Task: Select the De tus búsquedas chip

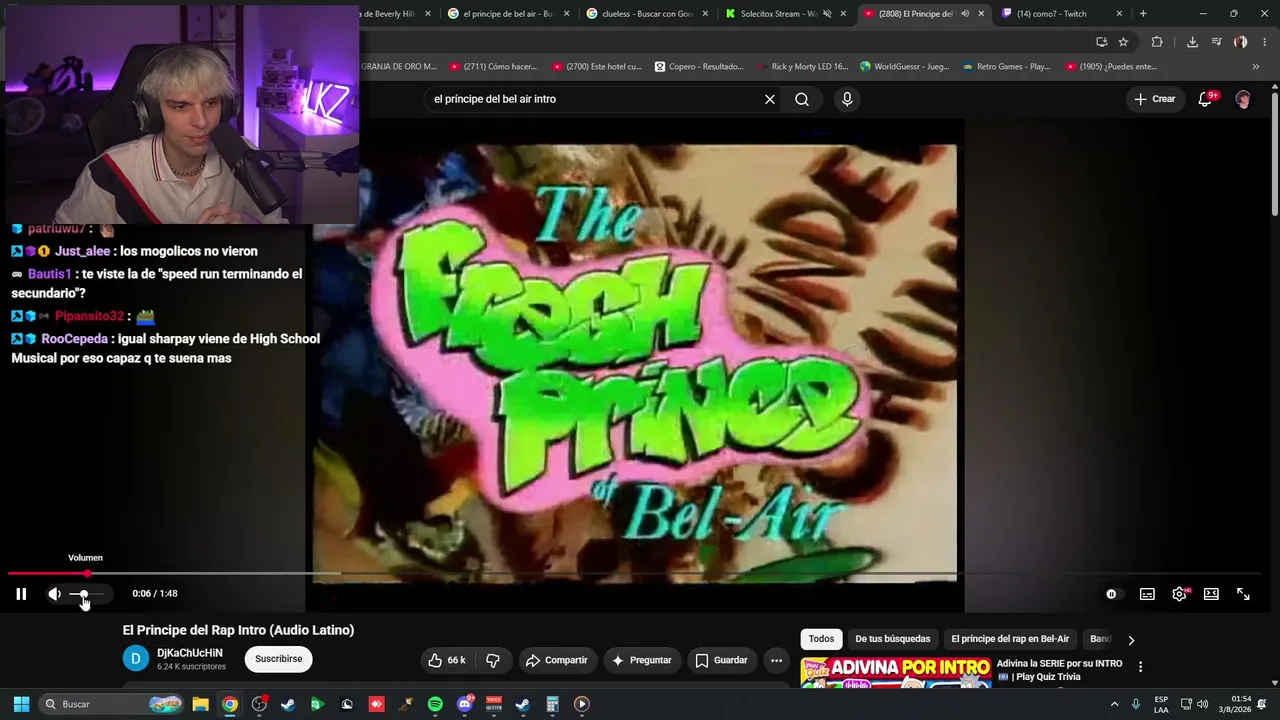Action: (x=892, y=639)
